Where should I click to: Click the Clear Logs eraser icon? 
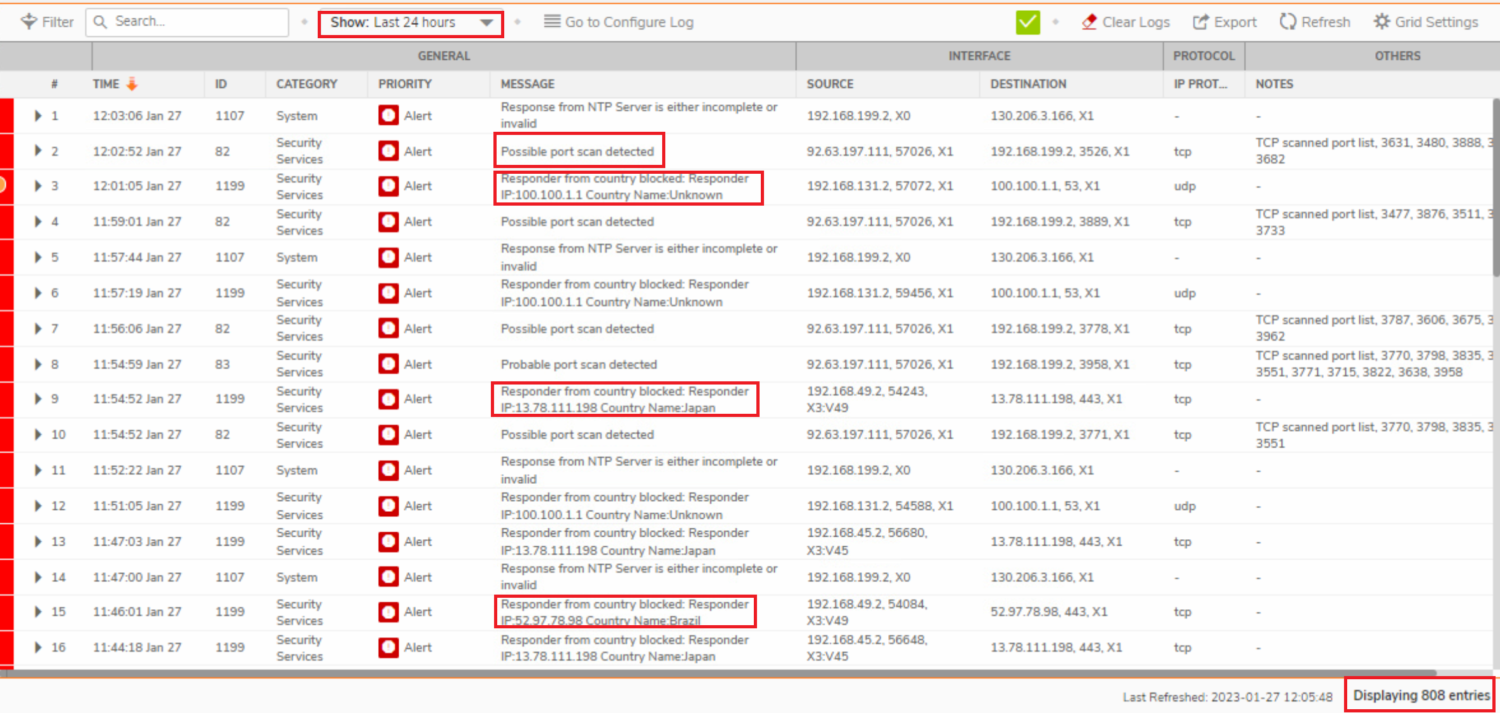[1089, 22]
